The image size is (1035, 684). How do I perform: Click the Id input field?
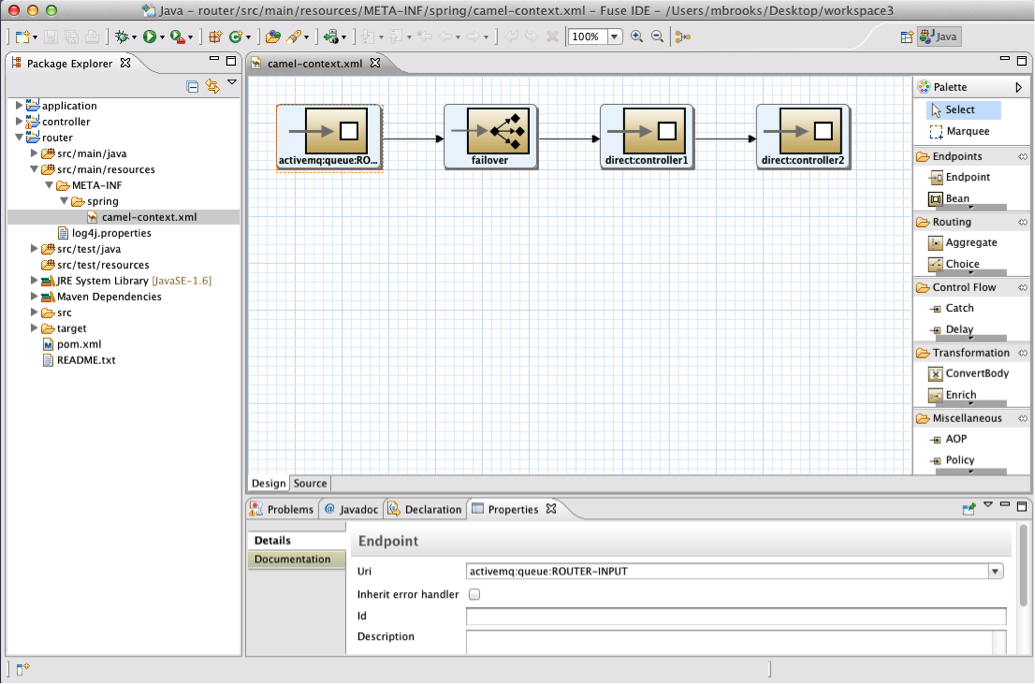point(735,617)
